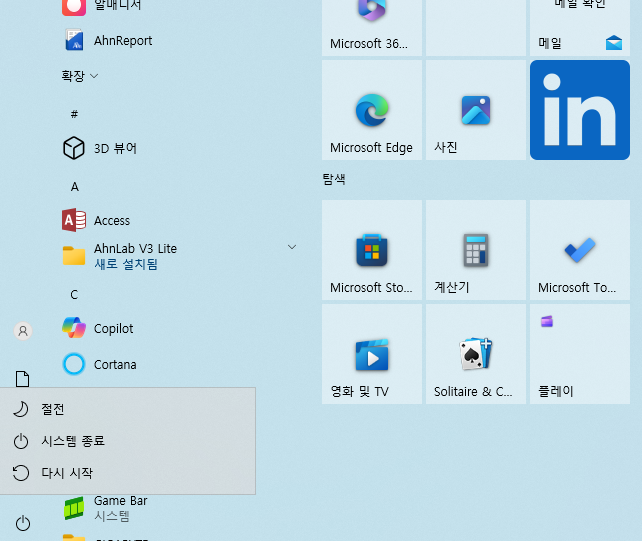Click the 시스템 label under Game Bar
The image size is (642, 541).
[112, 516]
